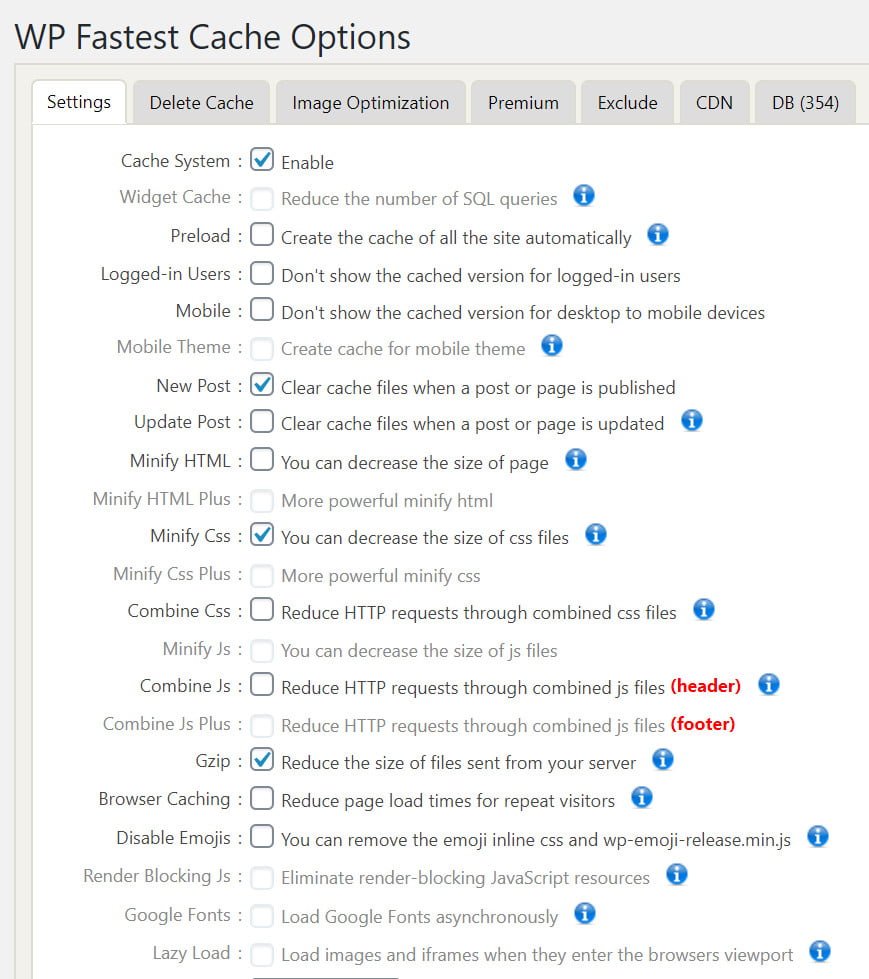Click 'Reduce HTTP requests through combined css files'
Screen dimensions: 869x979
pos(479,612)
